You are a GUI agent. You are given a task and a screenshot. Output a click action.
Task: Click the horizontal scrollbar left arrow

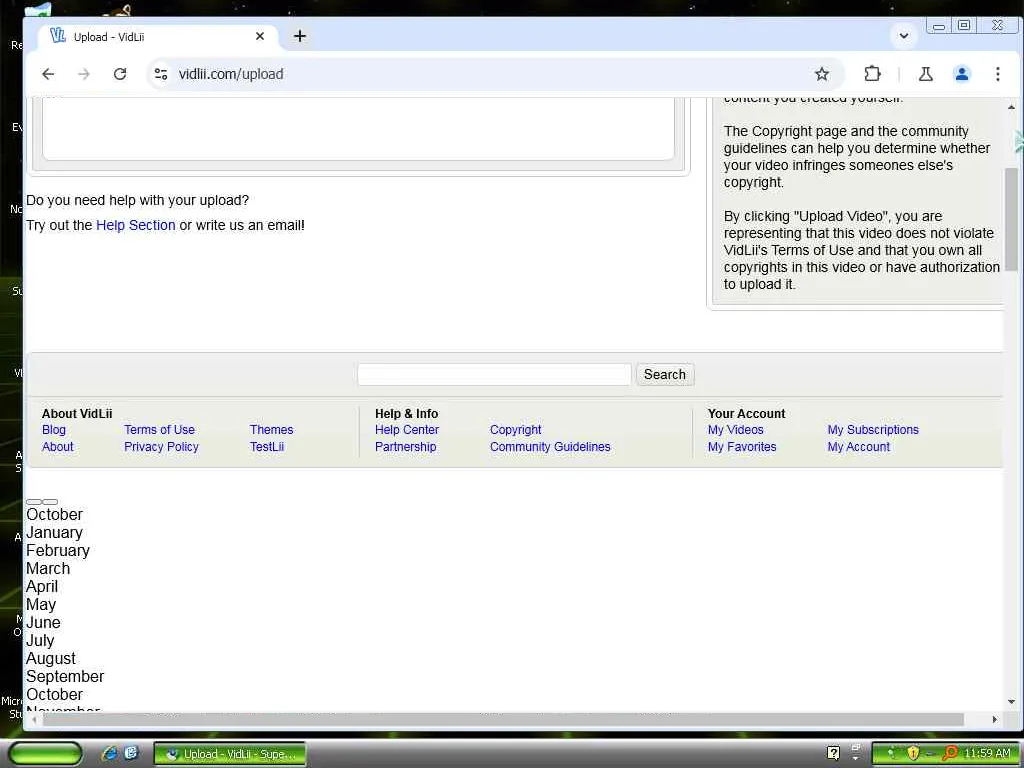click(x=34, y=719)
